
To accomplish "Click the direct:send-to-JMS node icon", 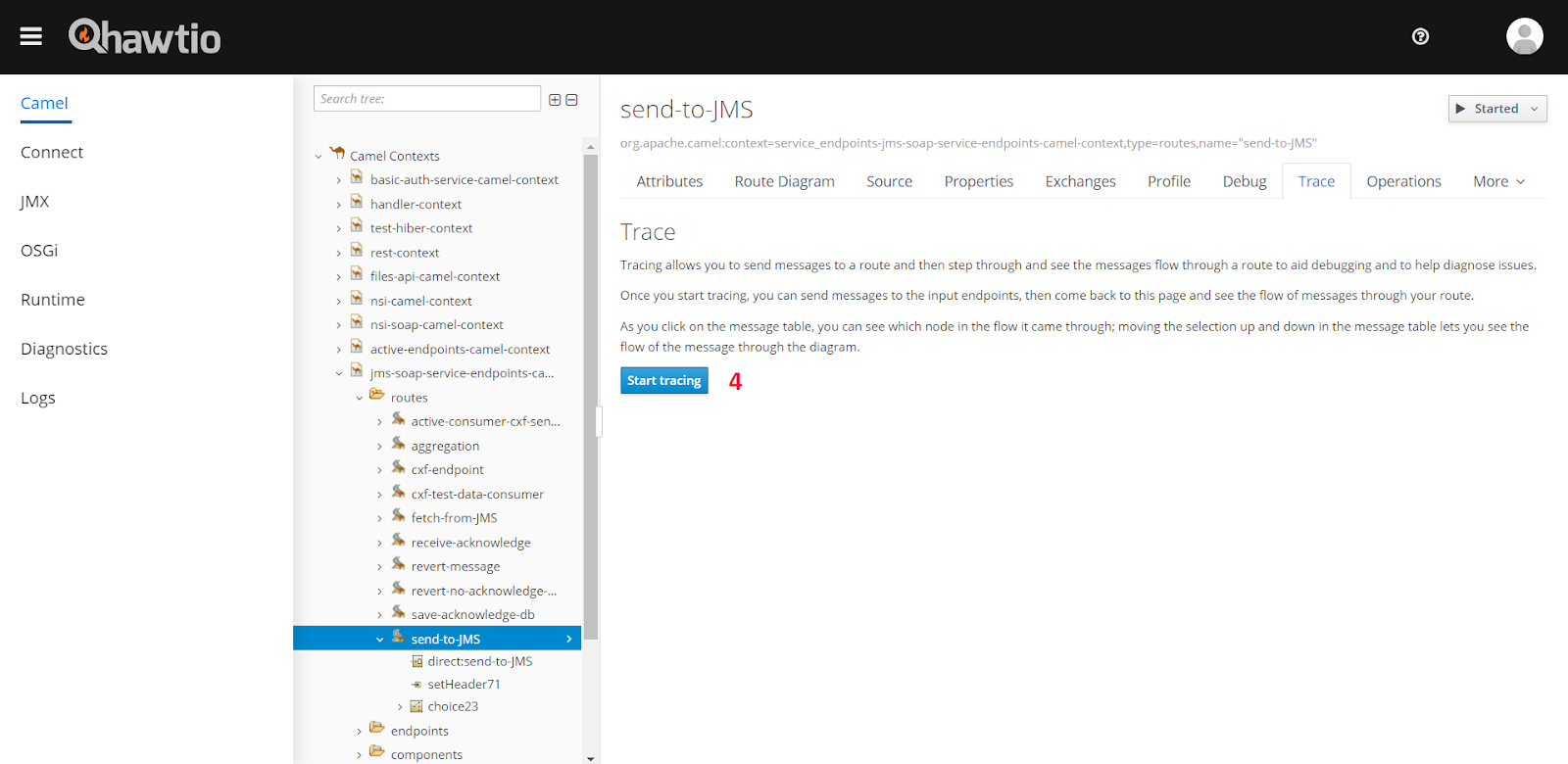I will 416,661.
